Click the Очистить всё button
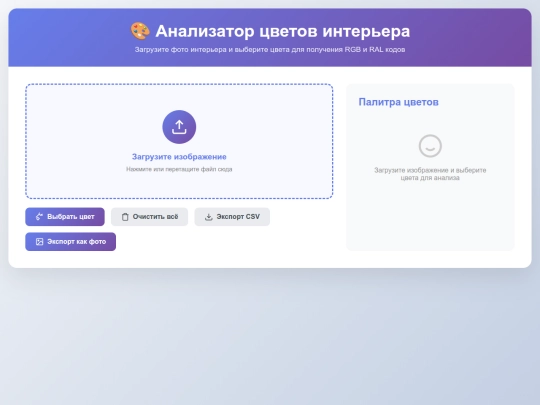This screenshot has height=405, width=540. [x=149, y=217]
